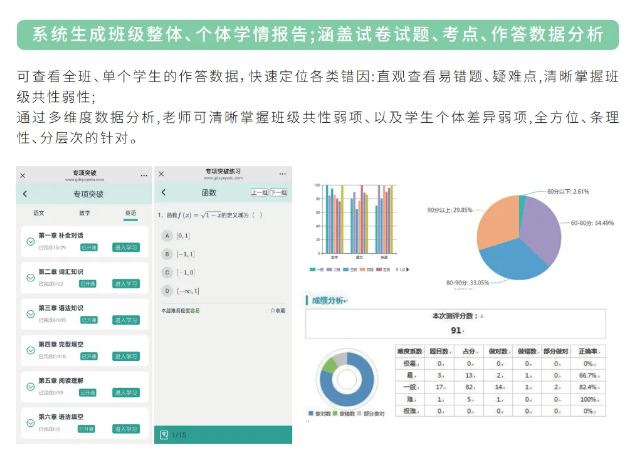
Task: Switch to the 英语 subject tab
Action: 130,213
